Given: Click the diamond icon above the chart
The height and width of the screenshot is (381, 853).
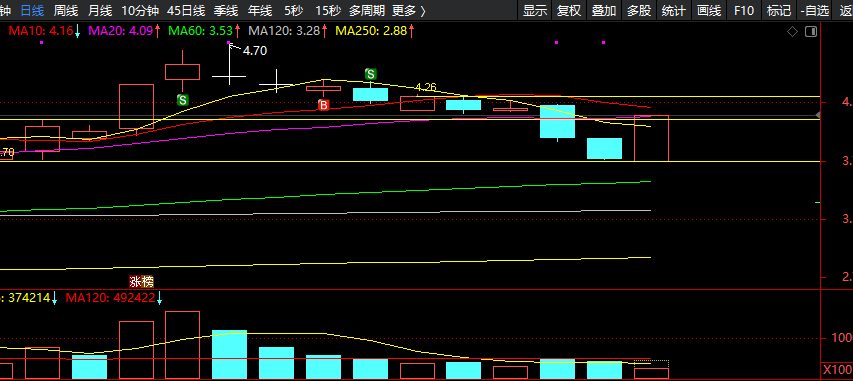Looking at the screenshot, I should (x=793, y=32).
